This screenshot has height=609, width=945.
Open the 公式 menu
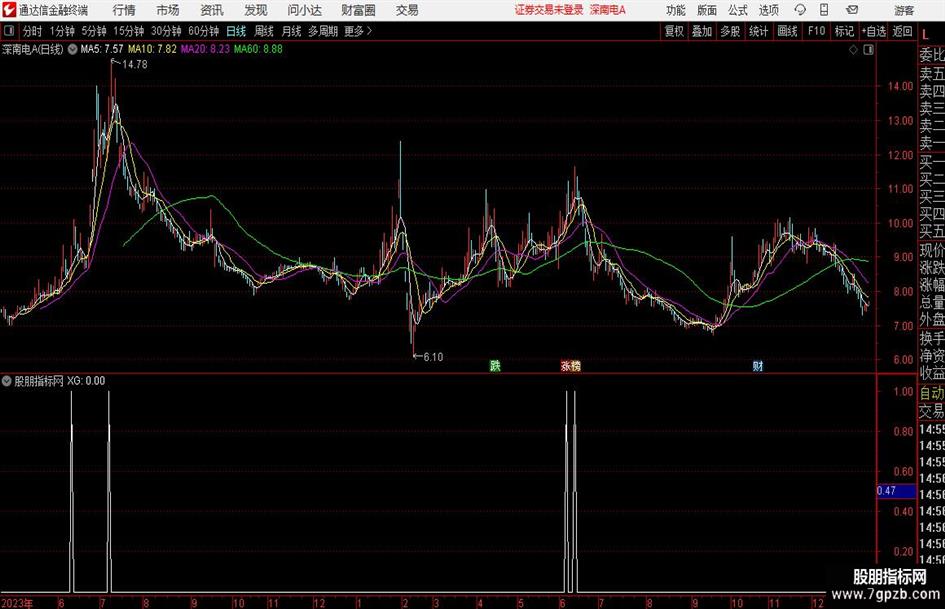(738, 10)
